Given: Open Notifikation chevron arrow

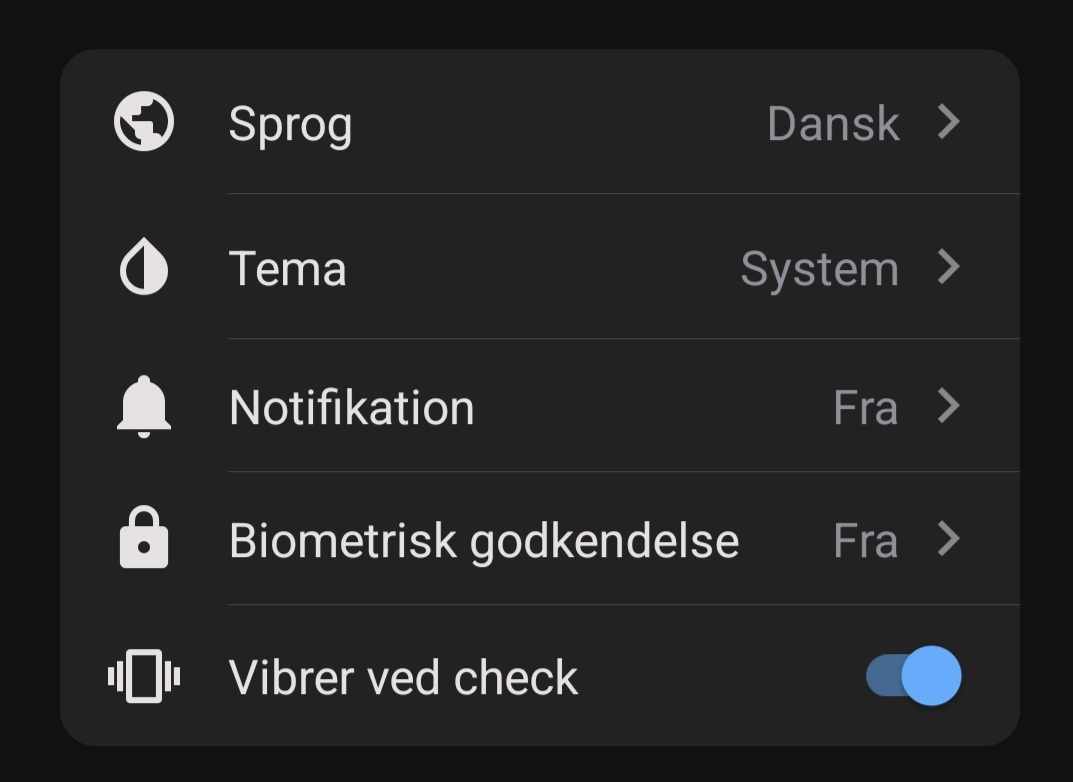Looking at the screenshot, I should 948,406.
